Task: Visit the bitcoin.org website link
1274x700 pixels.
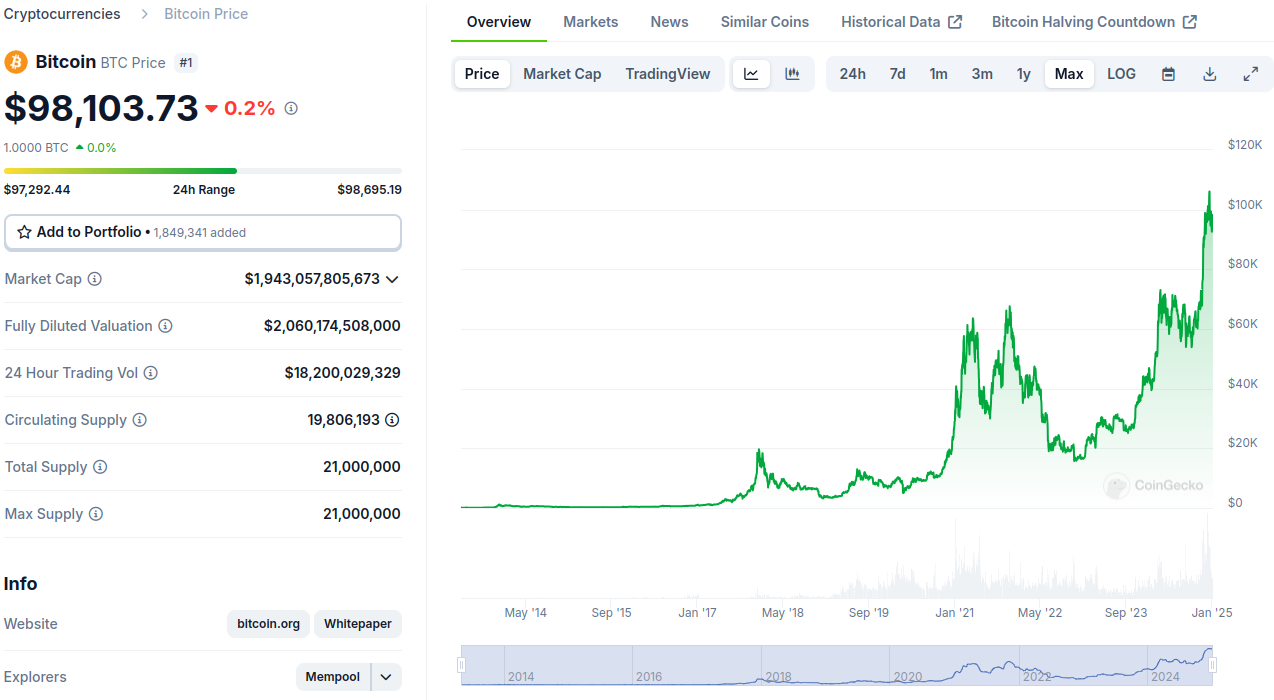Action: (x=268, y=623)
